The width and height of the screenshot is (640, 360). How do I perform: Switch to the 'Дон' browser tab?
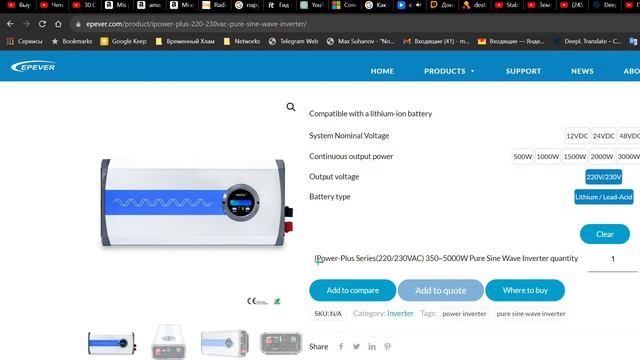coord(442,5)
